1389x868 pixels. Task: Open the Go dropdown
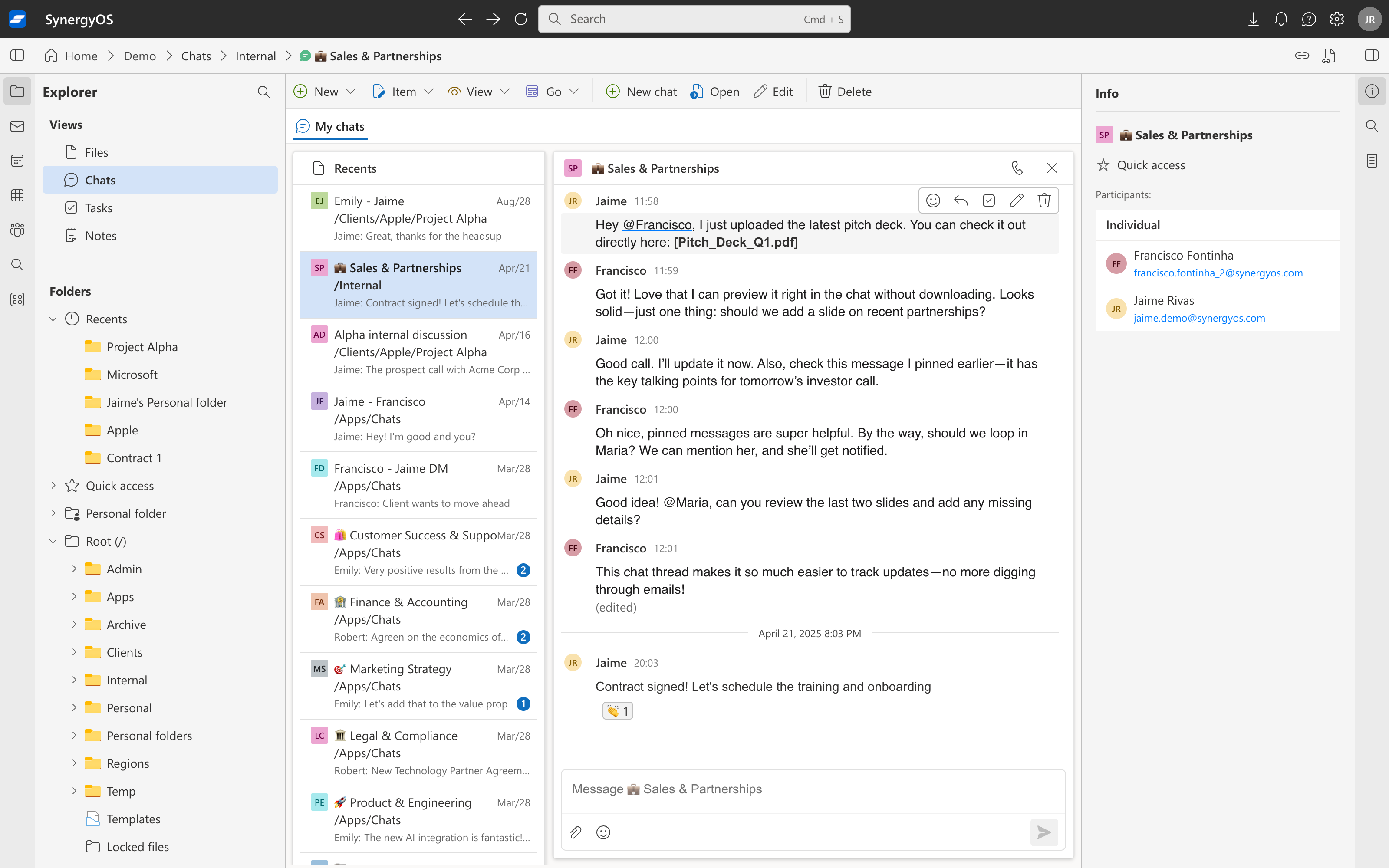point(553,92)
